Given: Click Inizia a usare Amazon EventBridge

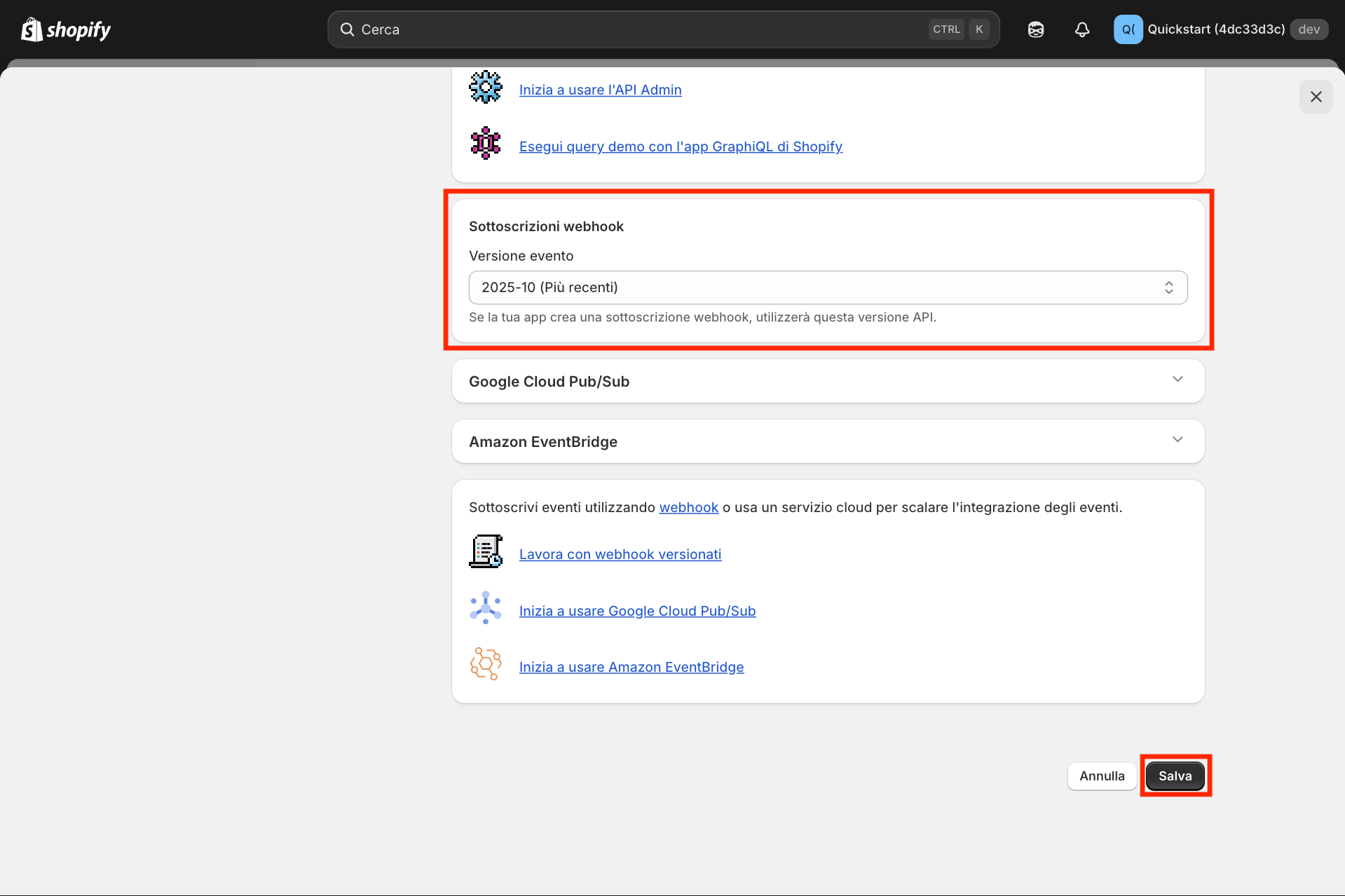Looking at the screenshot, I should click(631, 666).
